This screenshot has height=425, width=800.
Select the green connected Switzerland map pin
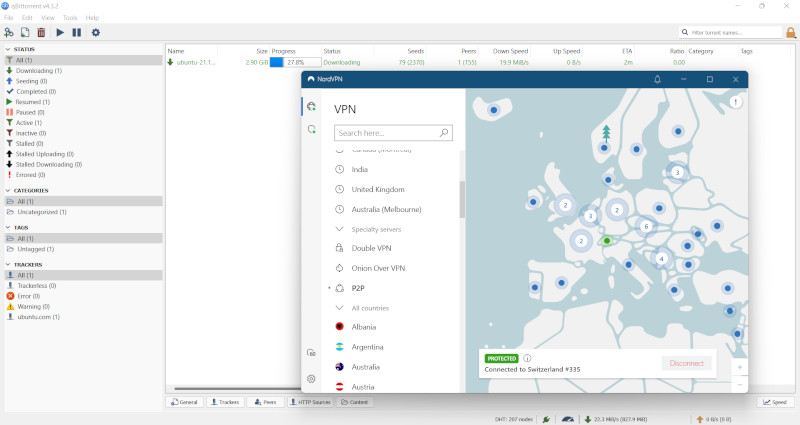tap(607, 241)
